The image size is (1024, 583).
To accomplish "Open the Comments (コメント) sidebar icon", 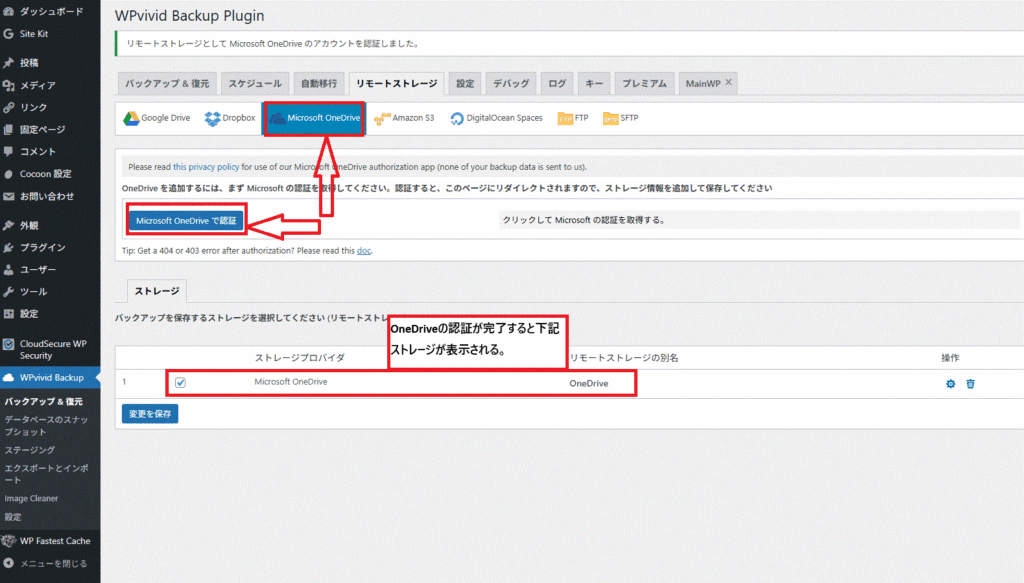I will coord(8,151).
